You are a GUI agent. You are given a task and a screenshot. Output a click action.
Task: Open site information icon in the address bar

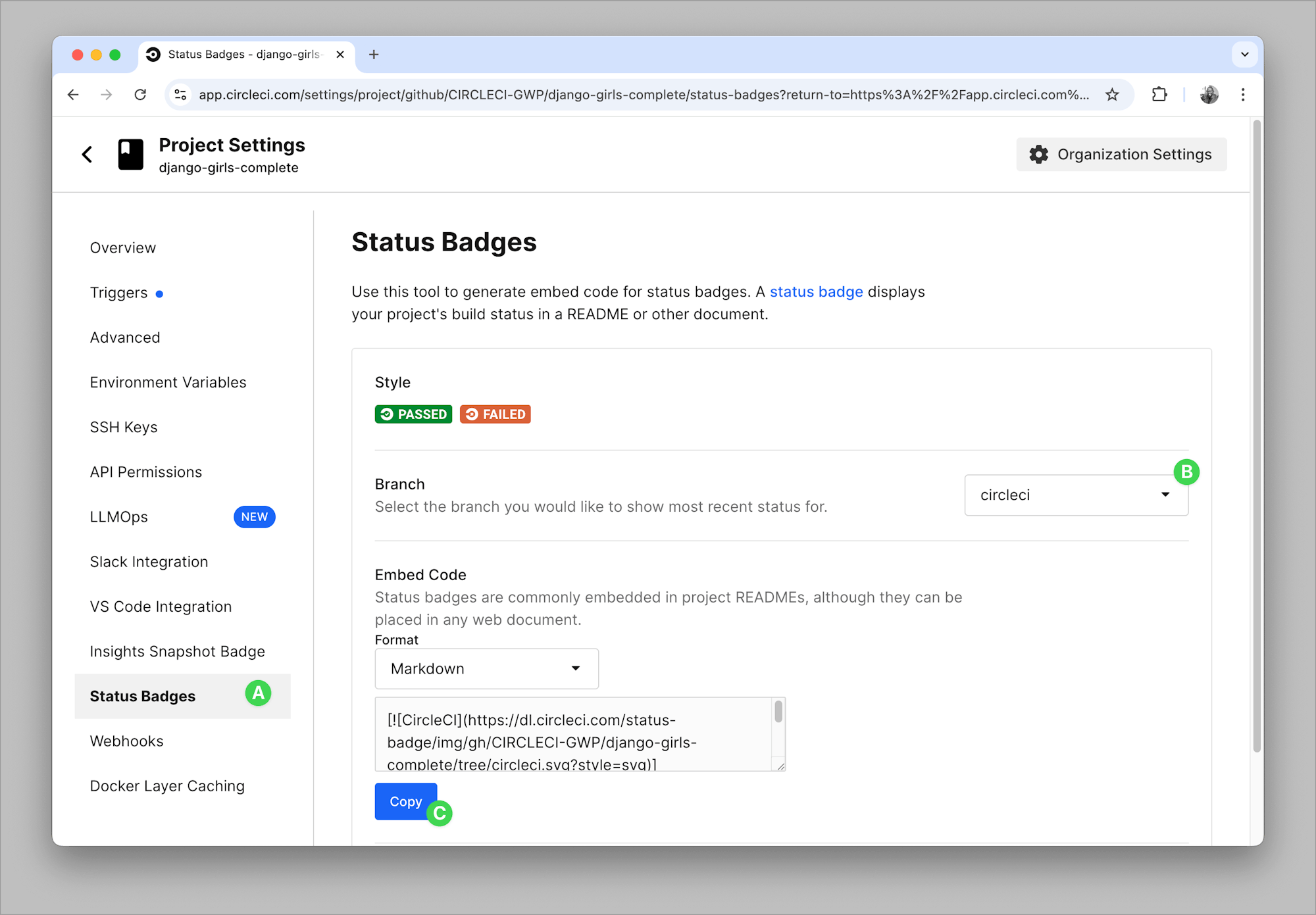point(180,94)
